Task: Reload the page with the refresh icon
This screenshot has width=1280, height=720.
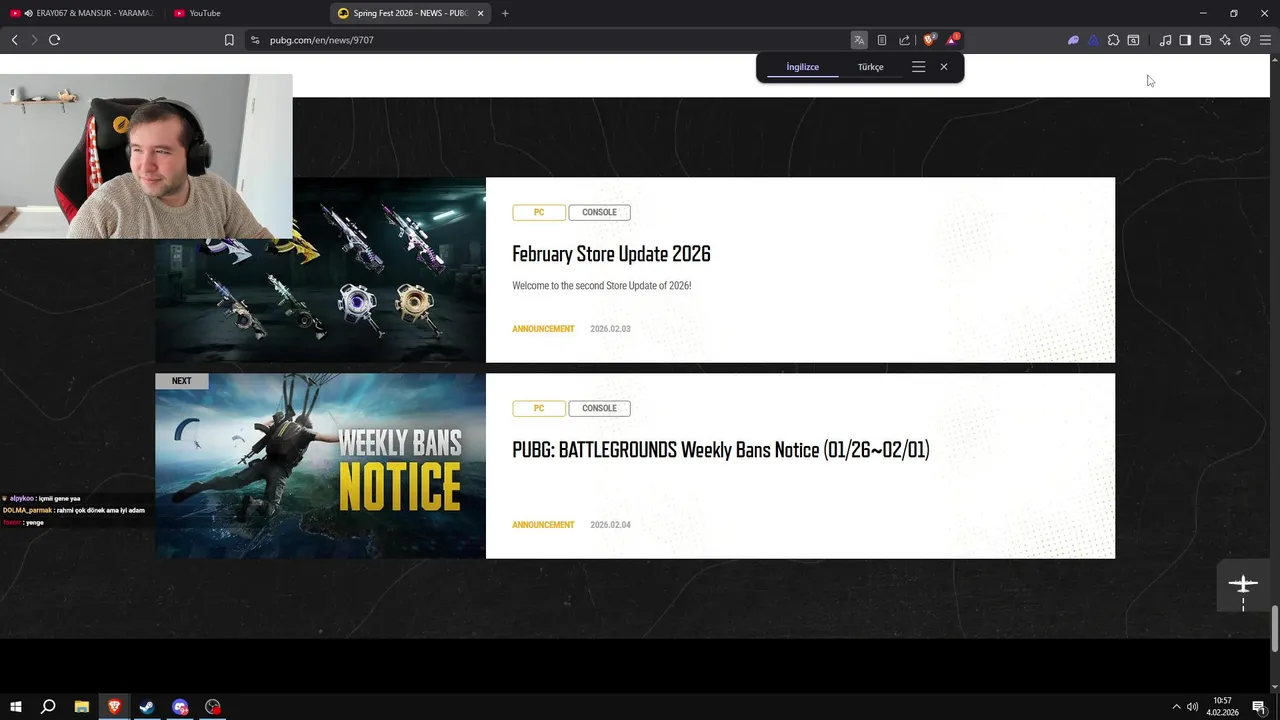Action: 54,40
